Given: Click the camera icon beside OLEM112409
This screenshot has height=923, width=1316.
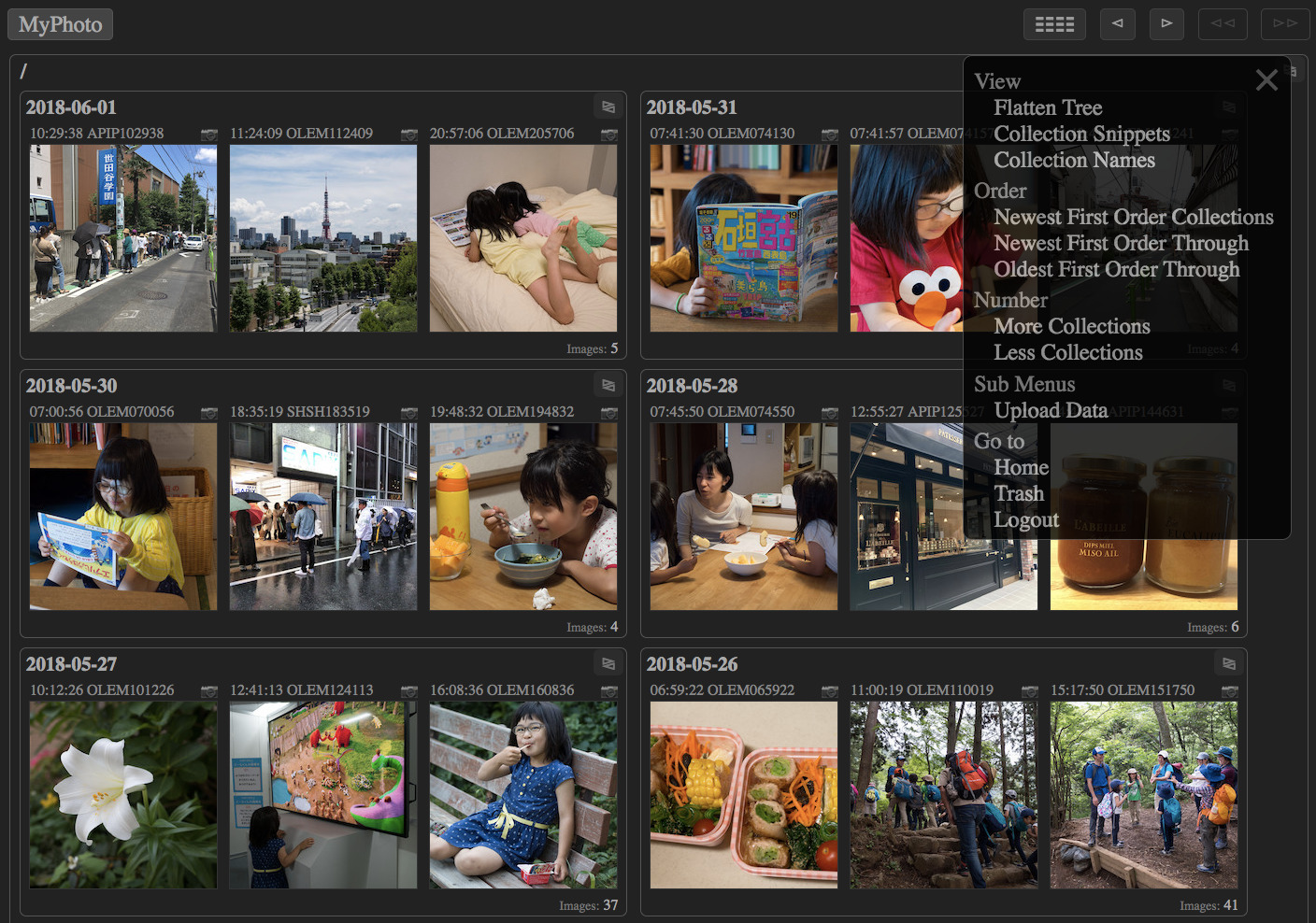Looking at the screenshot, I should coord(409,135).
